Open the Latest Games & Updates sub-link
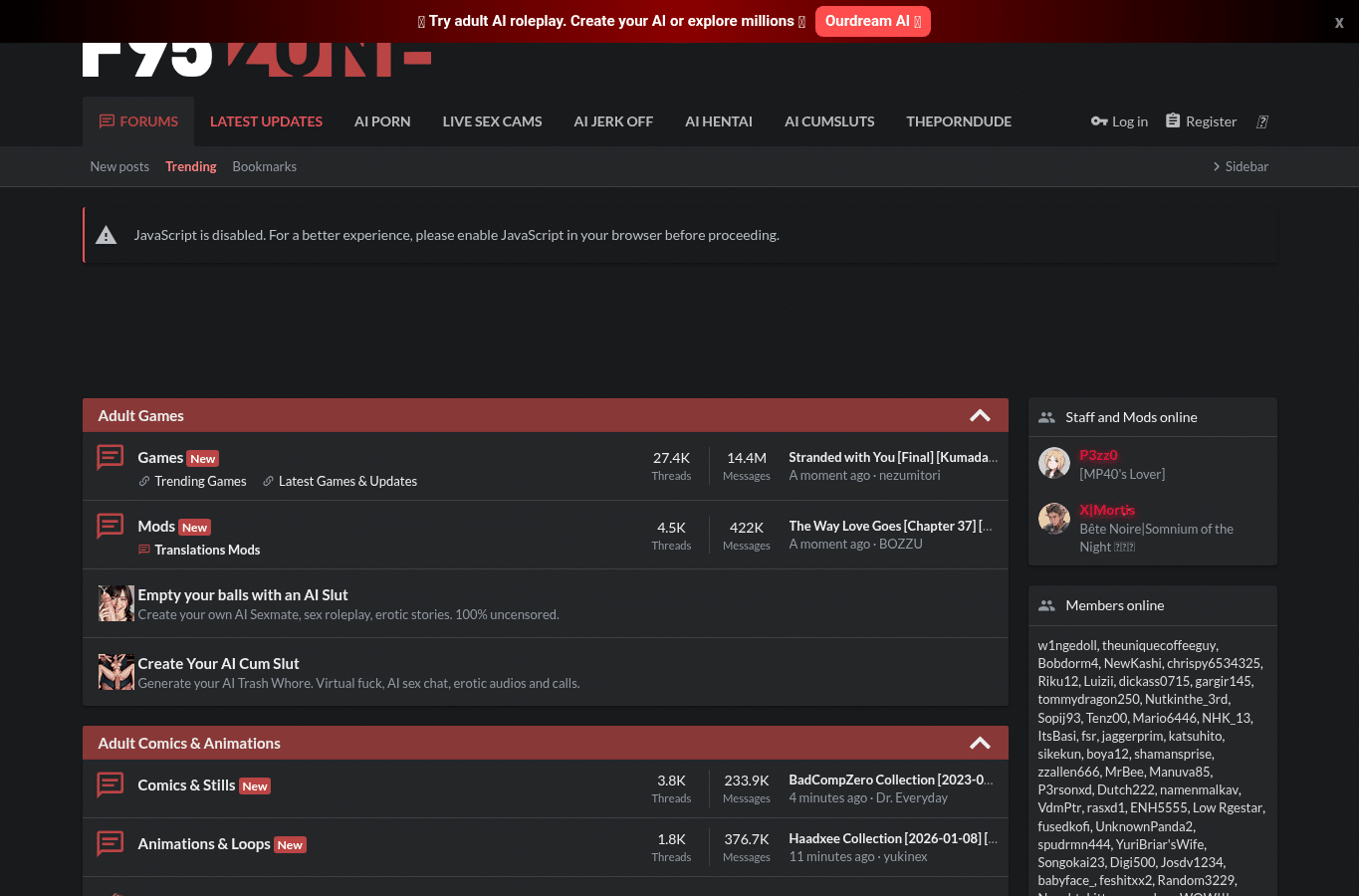The width and height of the screenshot is (1359, 896). 347,481
